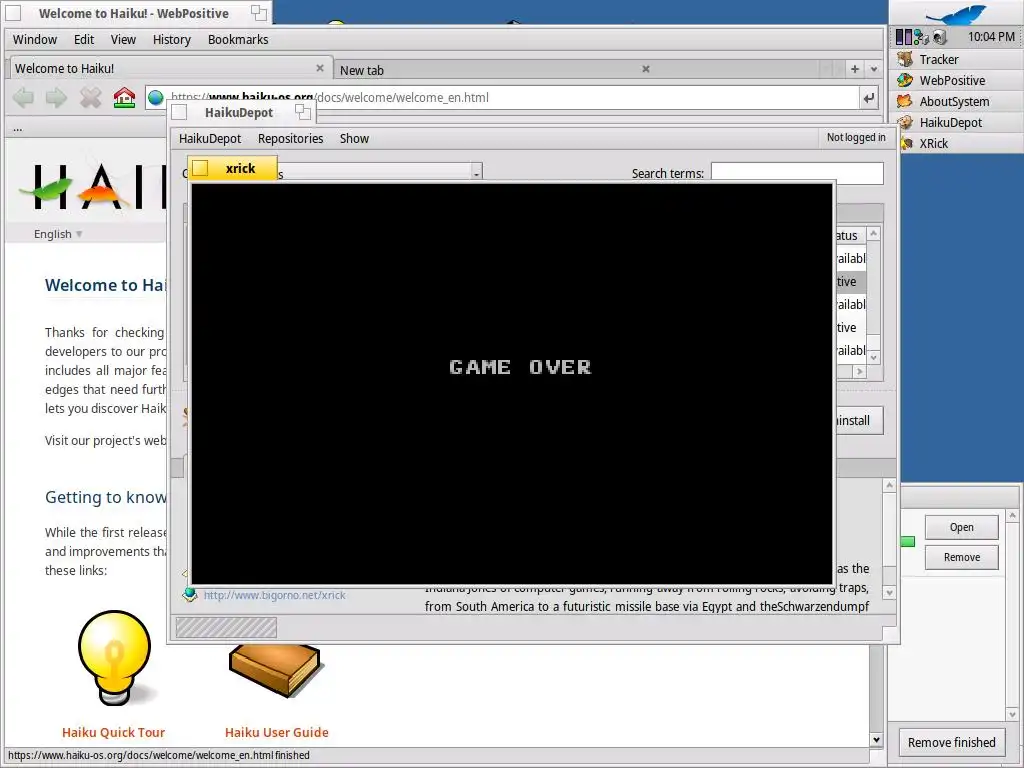
Task: Click the description pane scroll up arrow
Action: click(889, 485)
